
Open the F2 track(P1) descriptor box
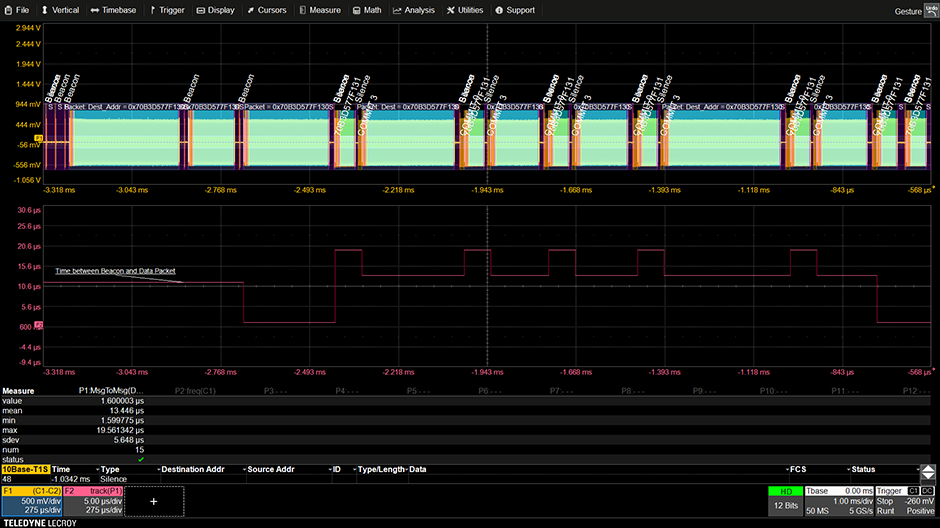[x=93, y=500]
